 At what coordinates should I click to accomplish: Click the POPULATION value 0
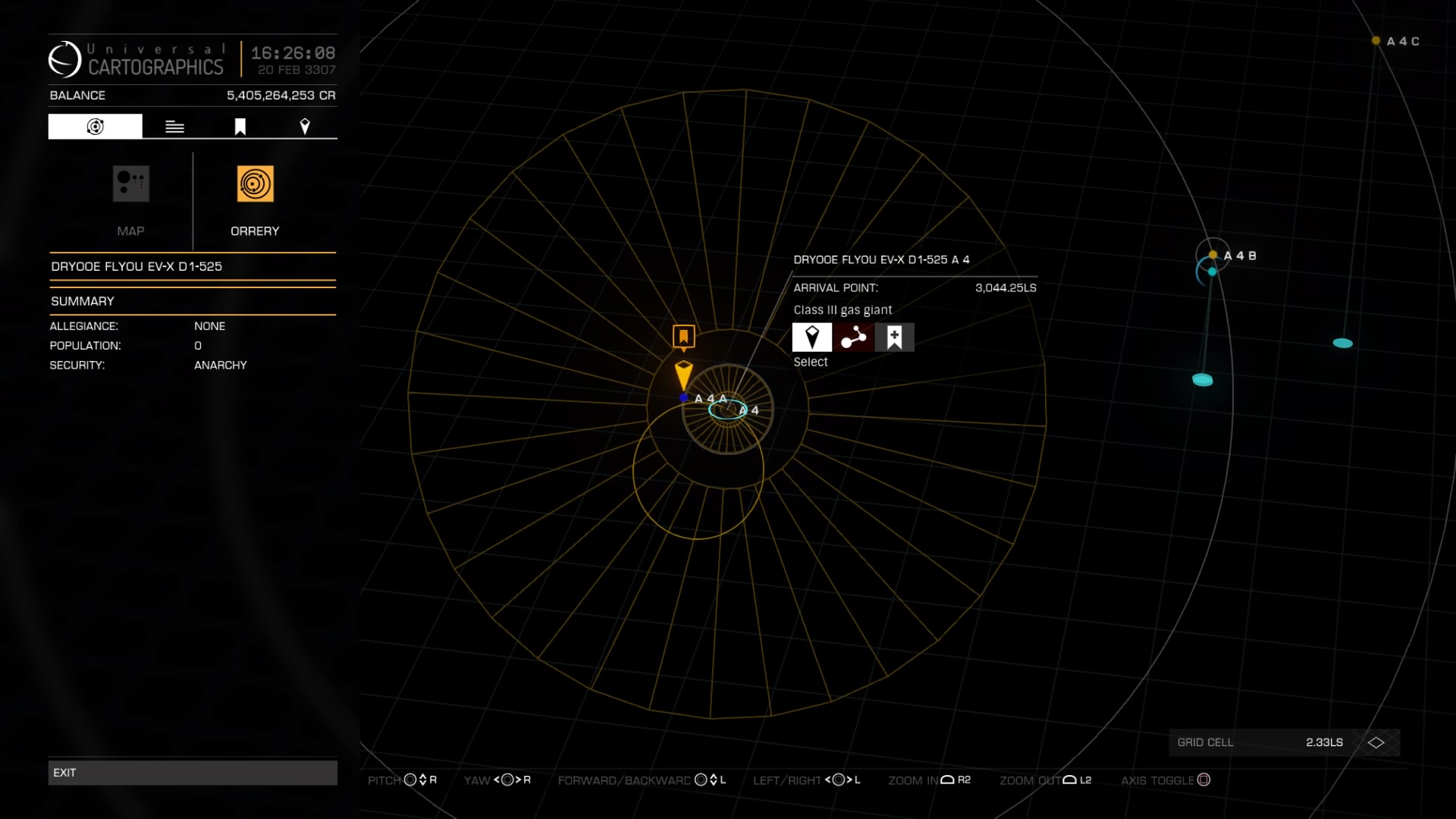[198, 346]
